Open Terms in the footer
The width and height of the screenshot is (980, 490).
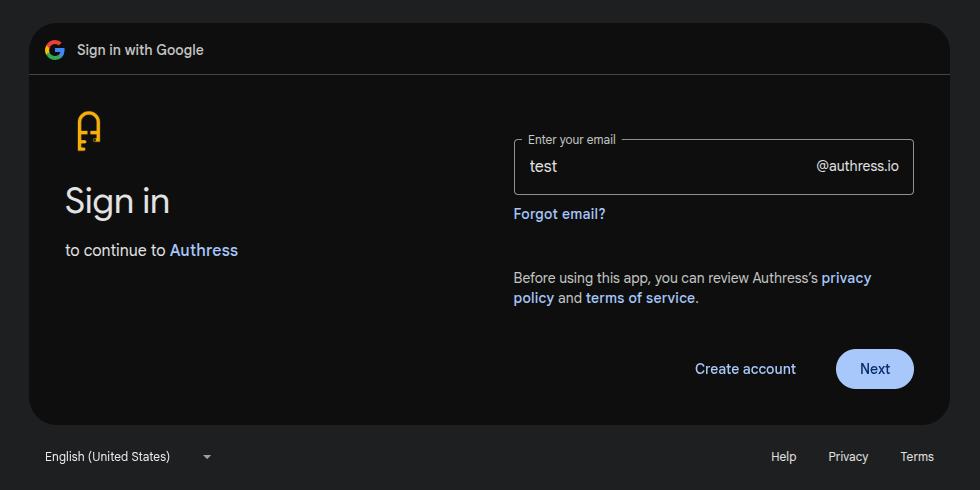(x=916, y=457)
